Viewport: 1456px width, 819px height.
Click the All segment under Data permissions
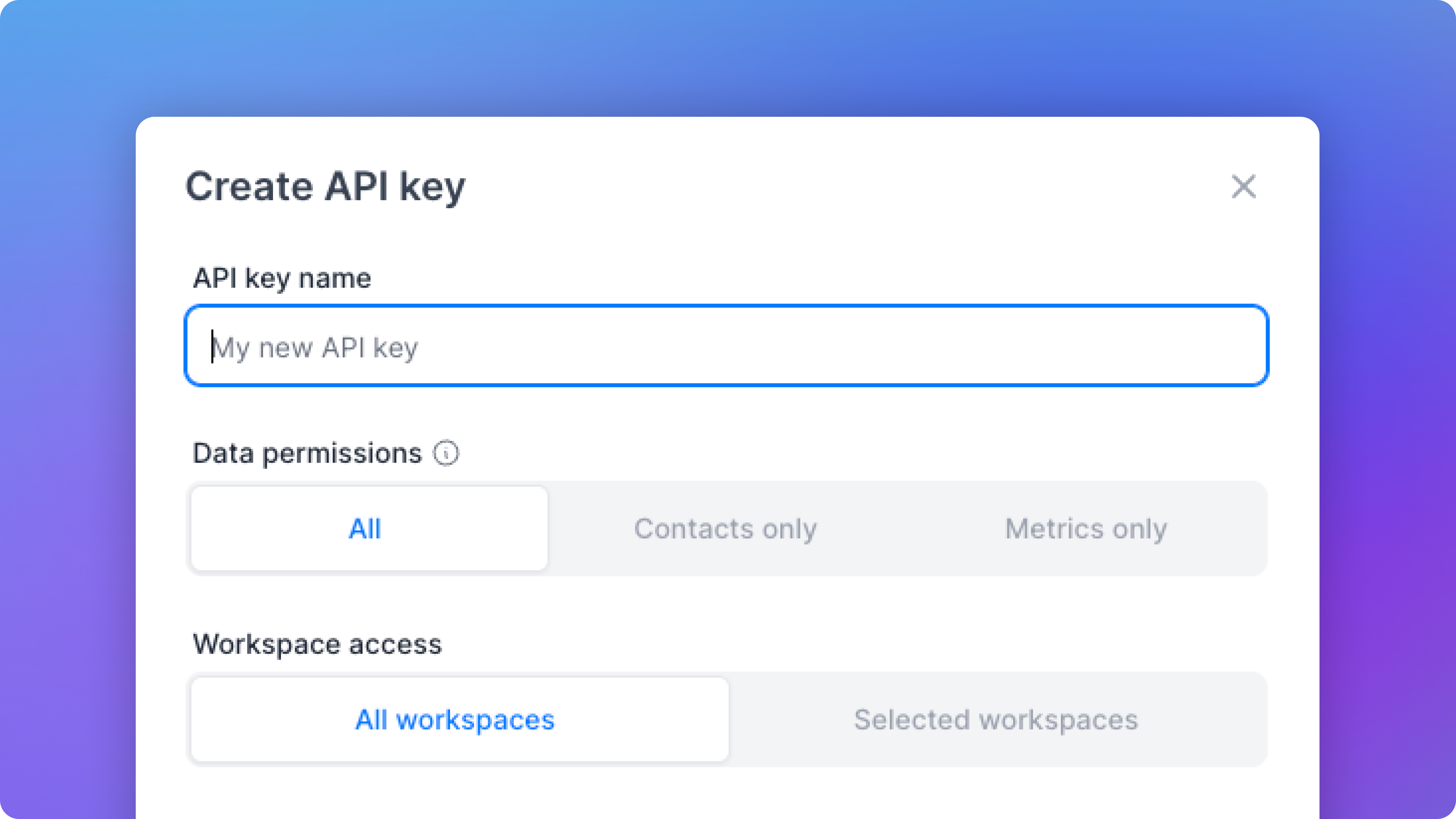tap(365, 528)
